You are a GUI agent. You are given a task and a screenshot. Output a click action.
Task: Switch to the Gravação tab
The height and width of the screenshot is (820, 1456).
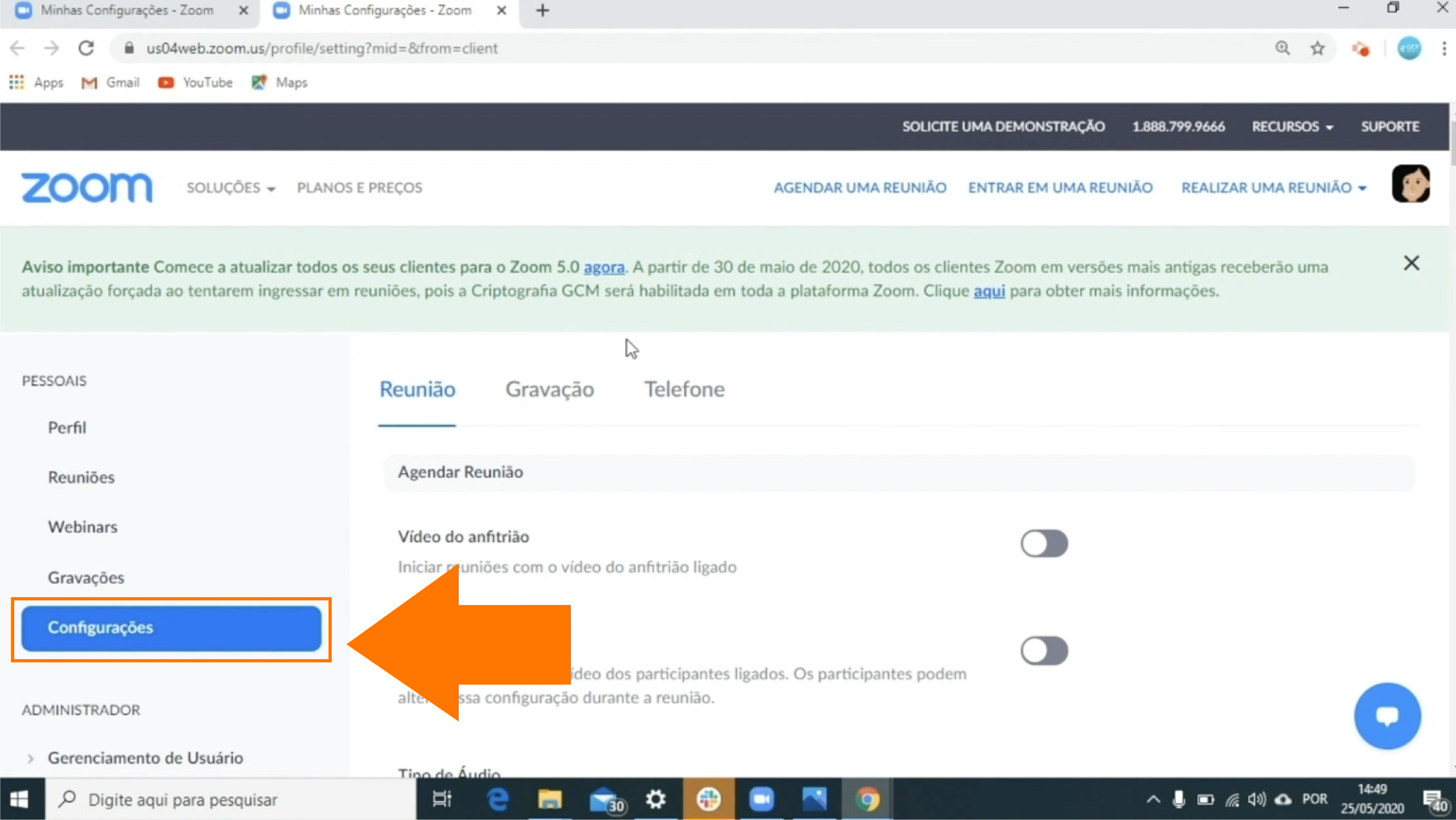[549, 389]
